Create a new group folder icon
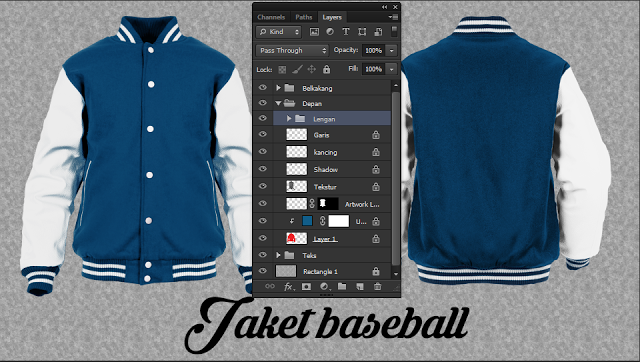This screenshot has height=362, width=640. (x=342, y=286)
